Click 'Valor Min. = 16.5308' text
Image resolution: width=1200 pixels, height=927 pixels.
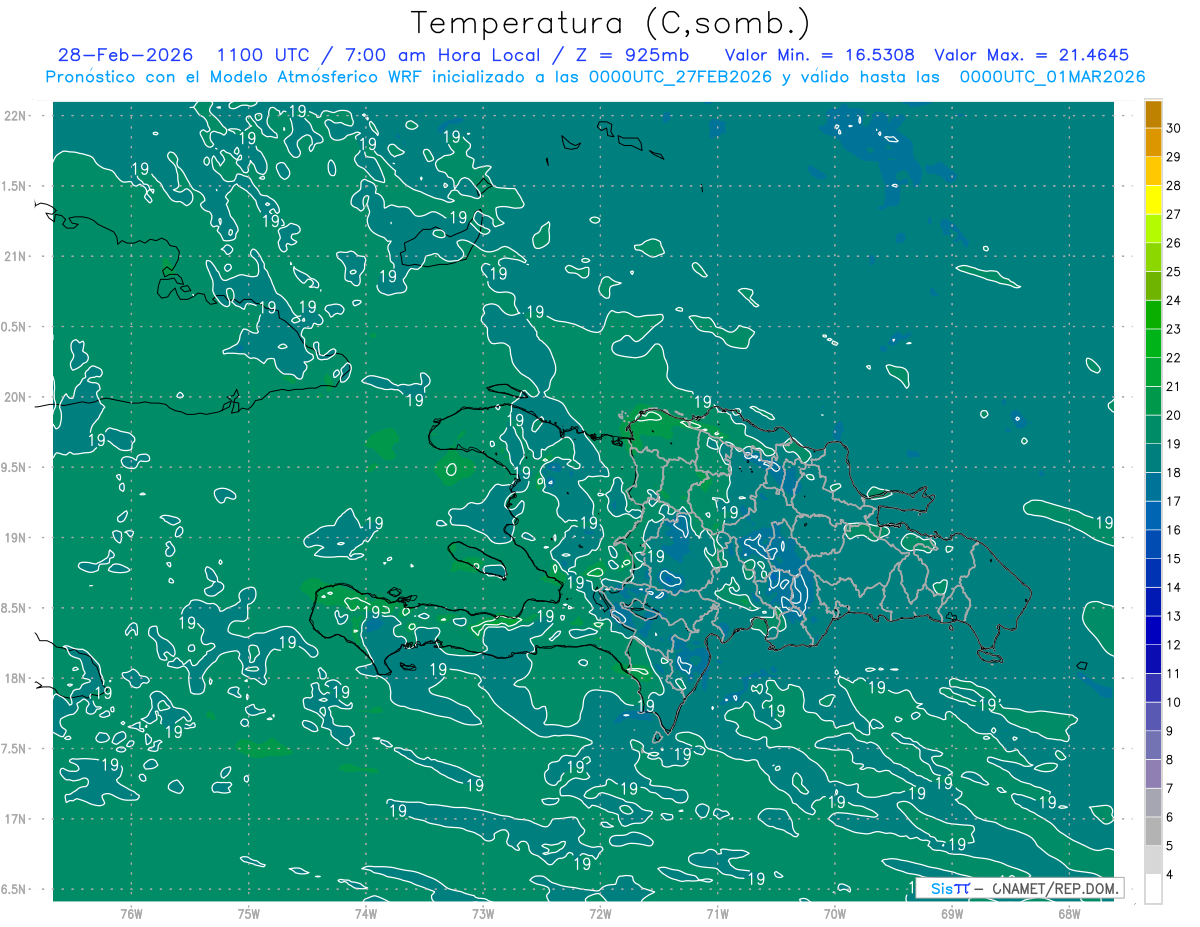click(x=822, y=55)
